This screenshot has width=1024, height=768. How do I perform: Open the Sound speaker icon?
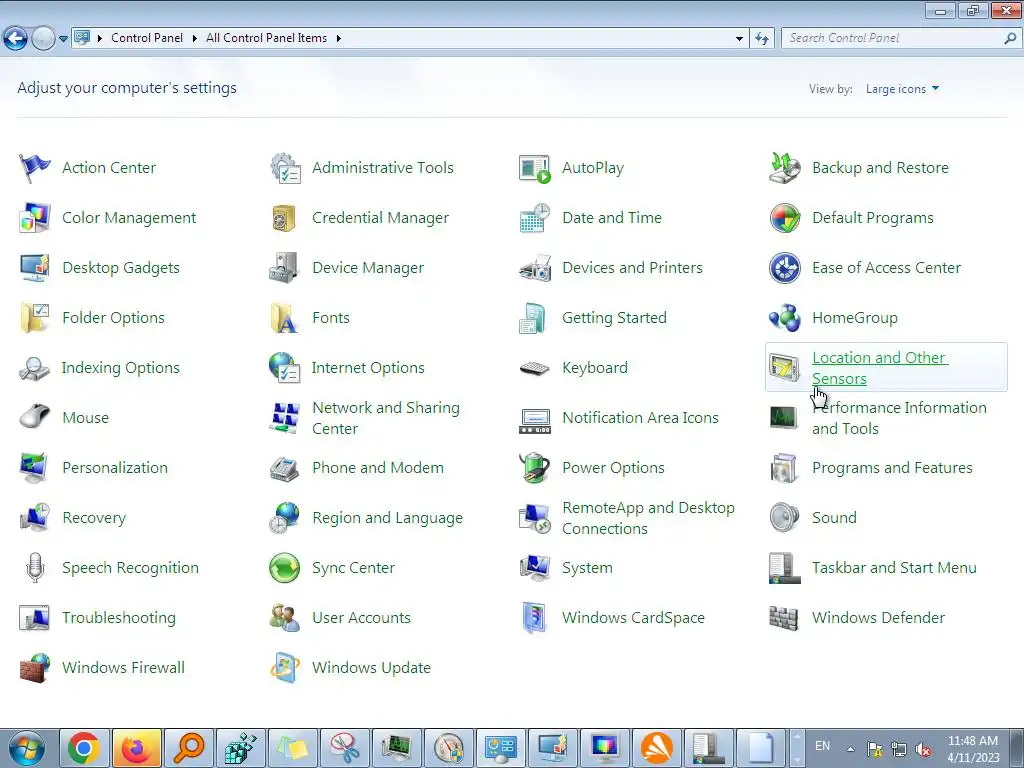pos(784,518)
